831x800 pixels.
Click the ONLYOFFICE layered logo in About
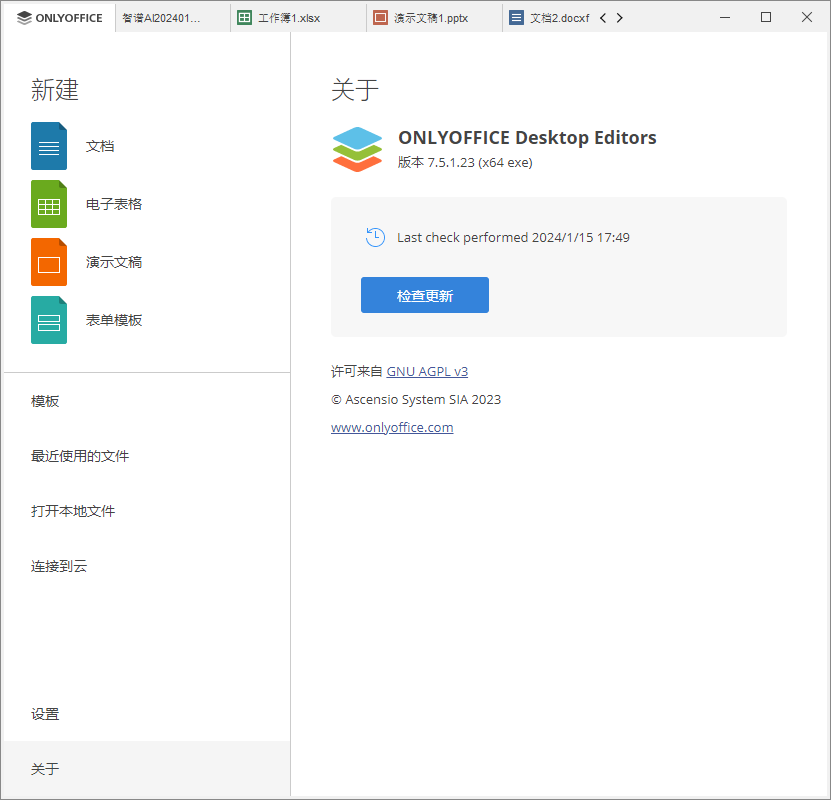click(x=357, y=149)
